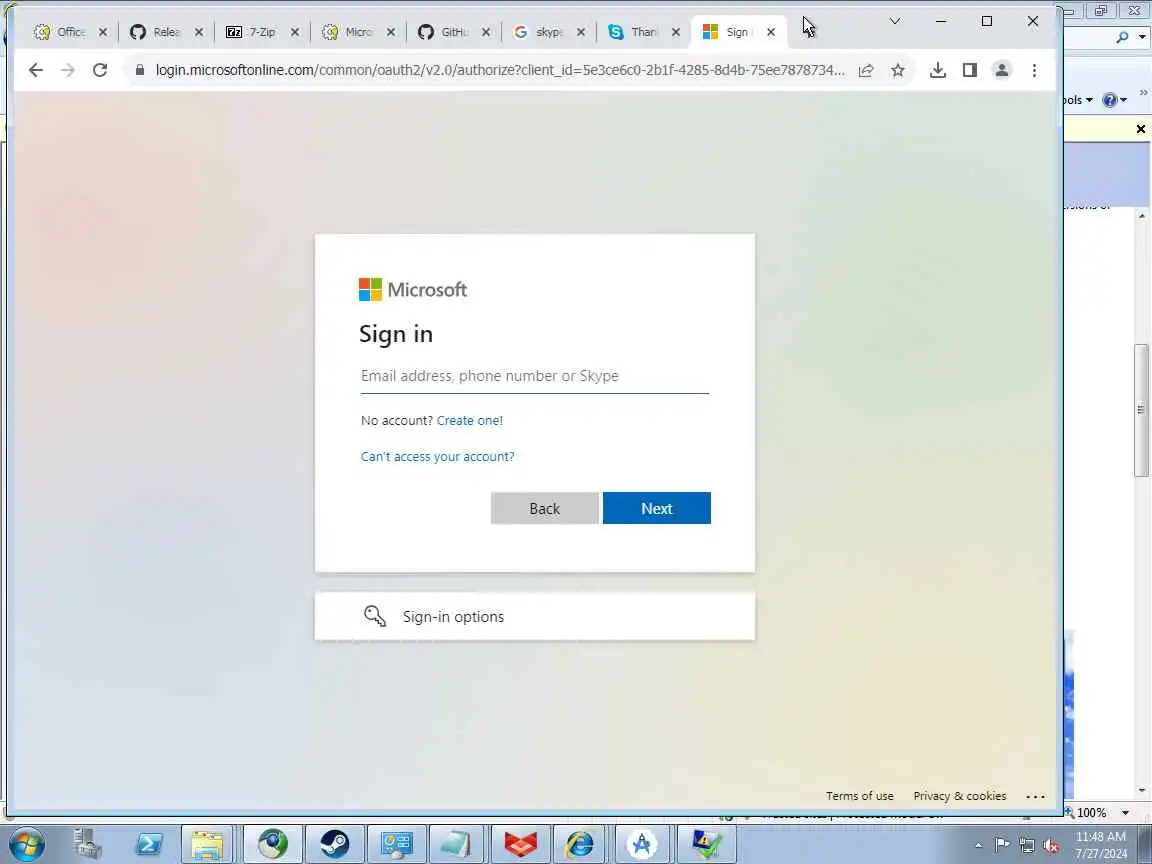Open the Chrome downloads icon

pyautogui.click(x=937, y=70)
